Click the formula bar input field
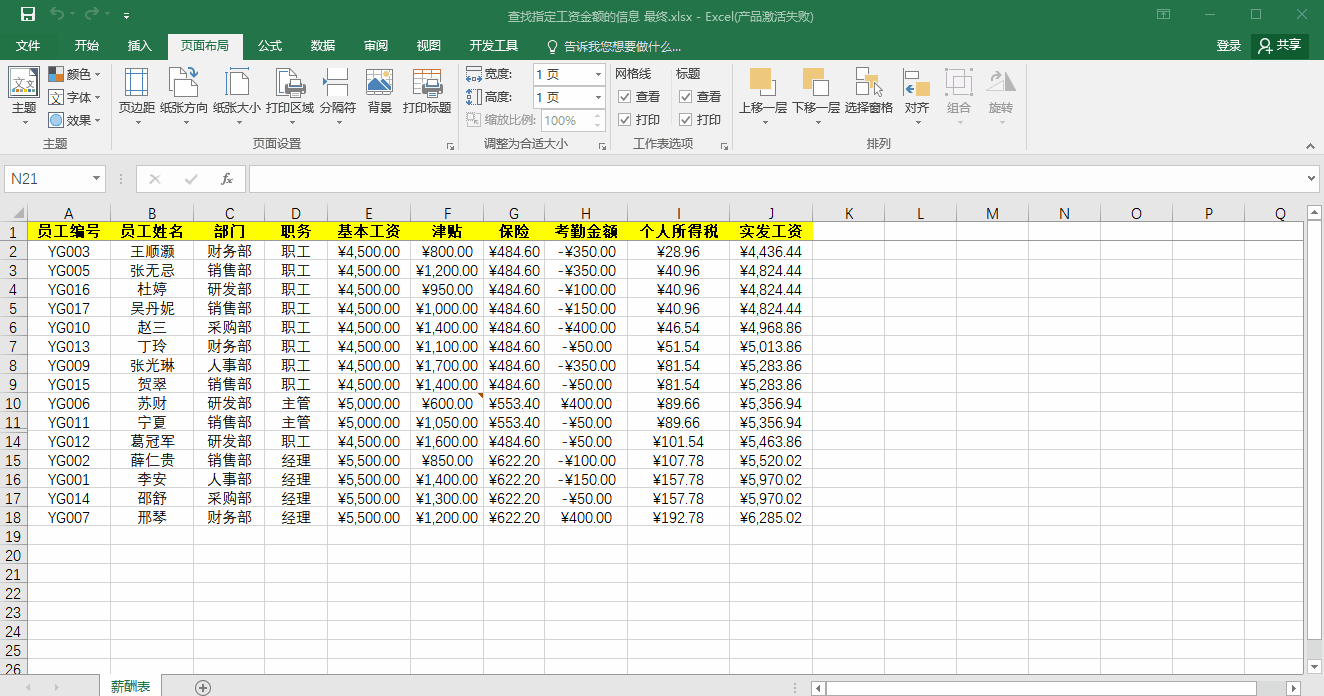Screen dimensions: 1324x696 tap(777, 179)
